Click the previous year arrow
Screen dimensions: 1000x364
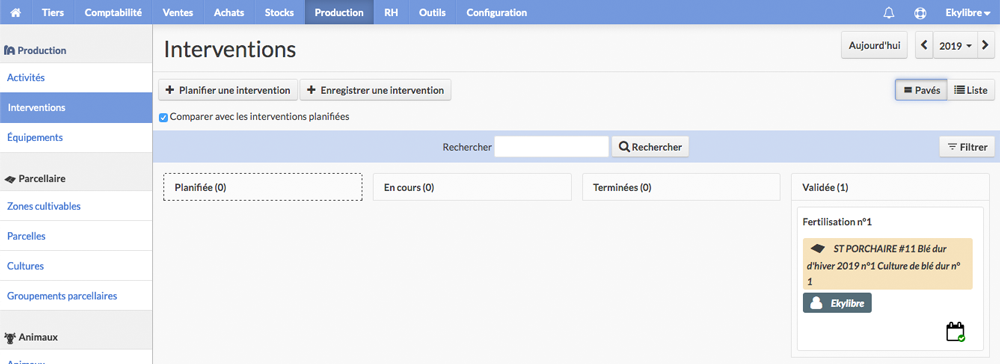click(924, 46)
